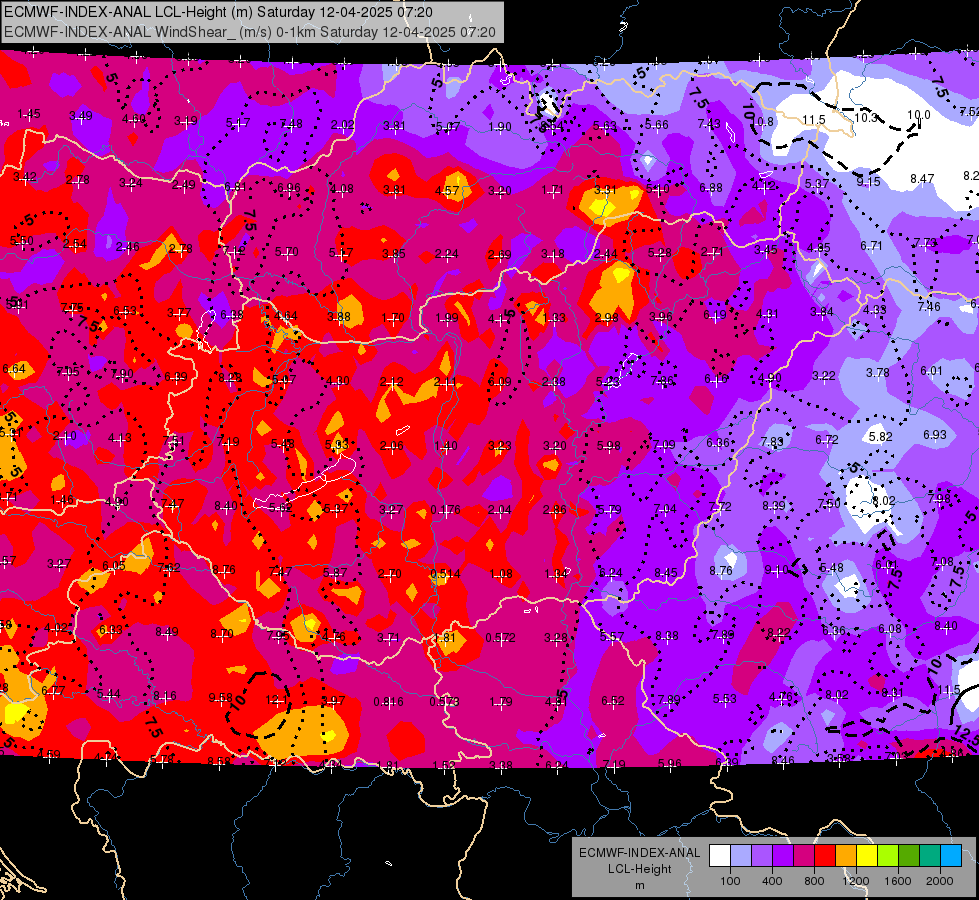Click the legend label LCL-Height

click(639, 869)
